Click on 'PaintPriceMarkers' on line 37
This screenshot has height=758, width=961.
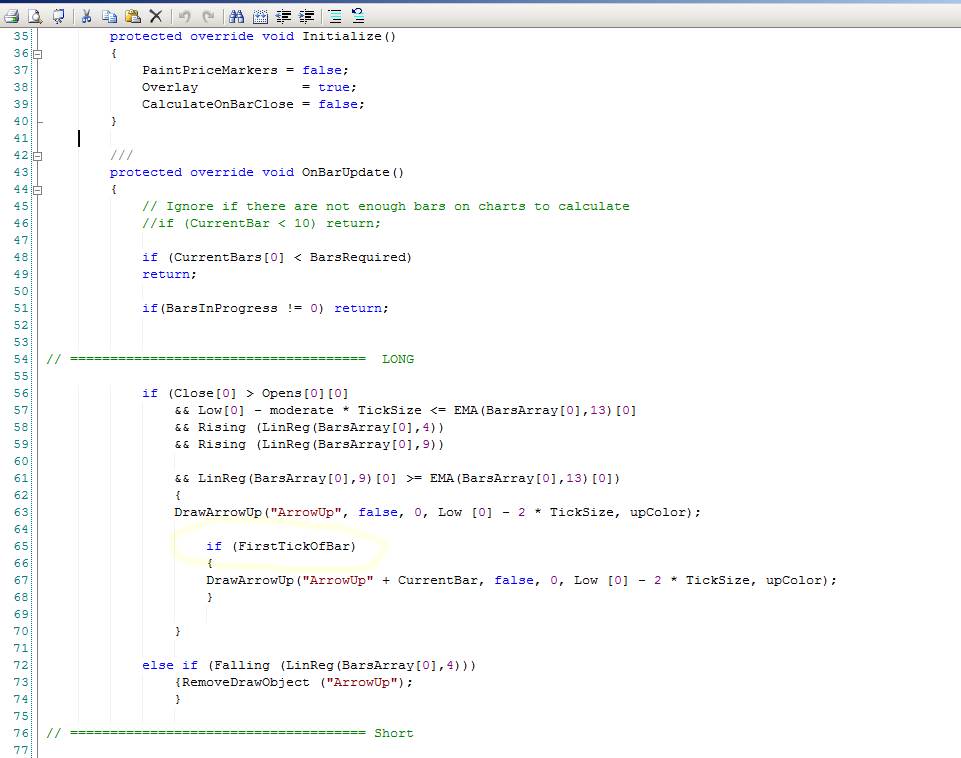(210, 70)
